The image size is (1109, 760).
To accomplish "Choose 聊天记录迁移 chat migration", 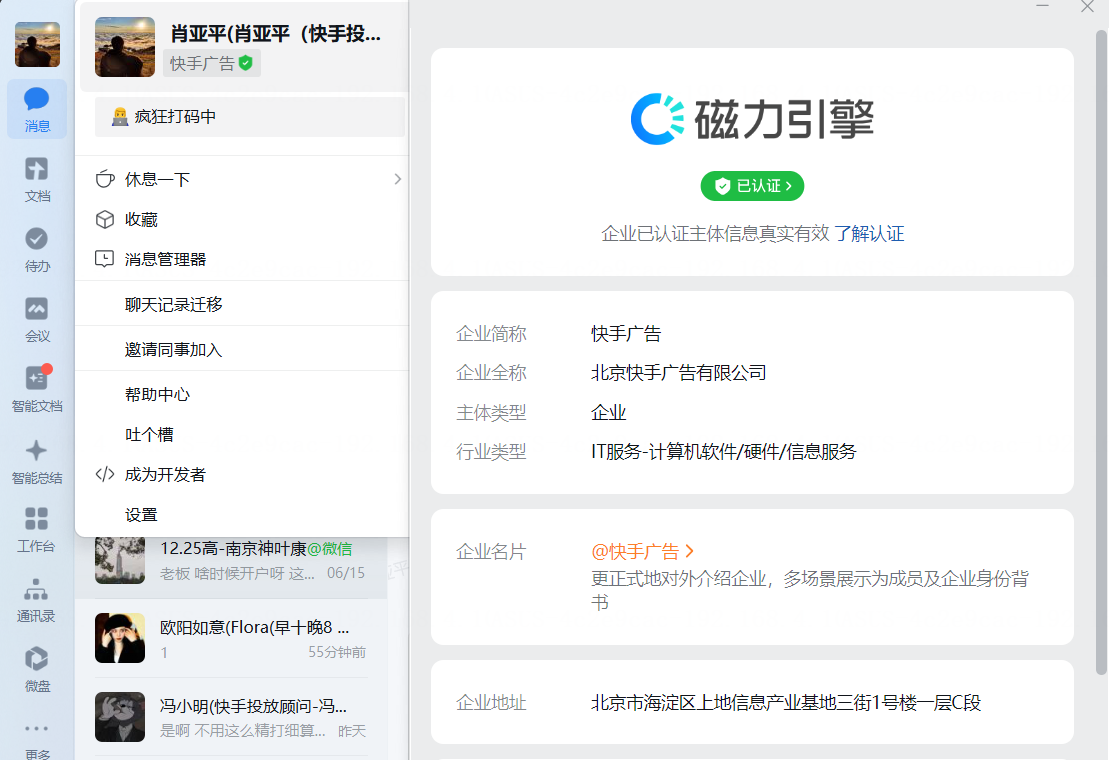I will (x=243, y=305).
